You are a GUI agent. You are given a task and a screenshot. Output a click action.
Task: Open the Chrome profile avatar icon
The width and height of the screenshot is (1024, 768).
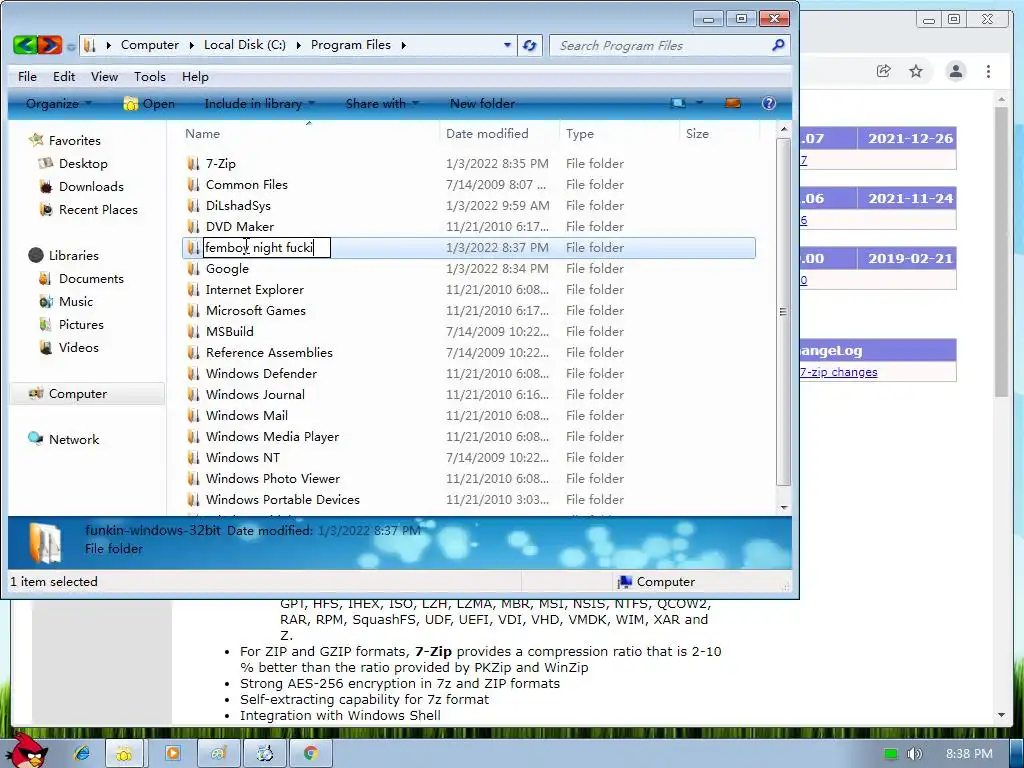point(956,71)
